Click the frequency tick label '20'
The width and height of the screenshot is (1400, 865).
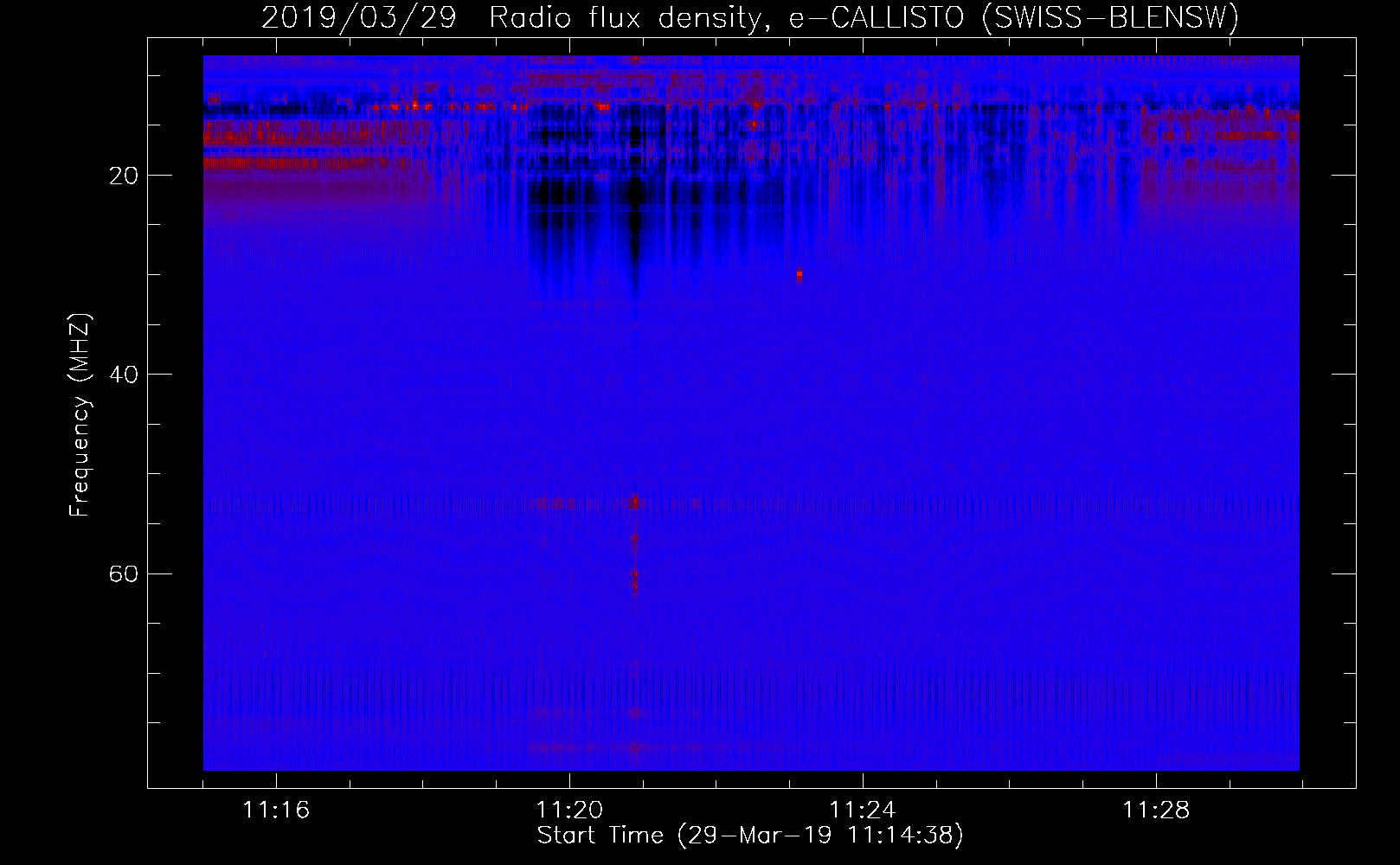124,176
